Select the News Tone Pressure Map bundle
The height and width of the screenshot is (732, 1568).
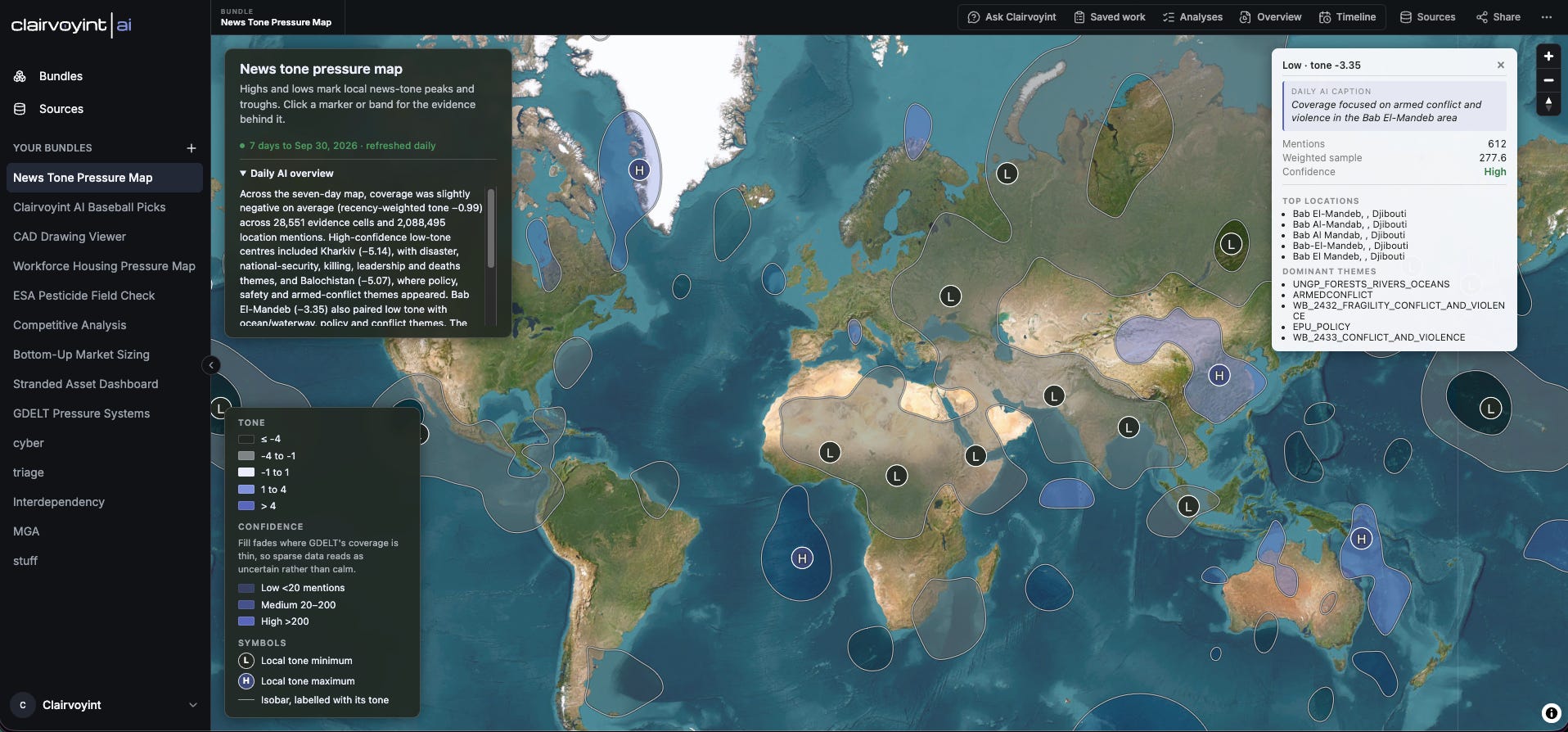click(x=105, y=178)
